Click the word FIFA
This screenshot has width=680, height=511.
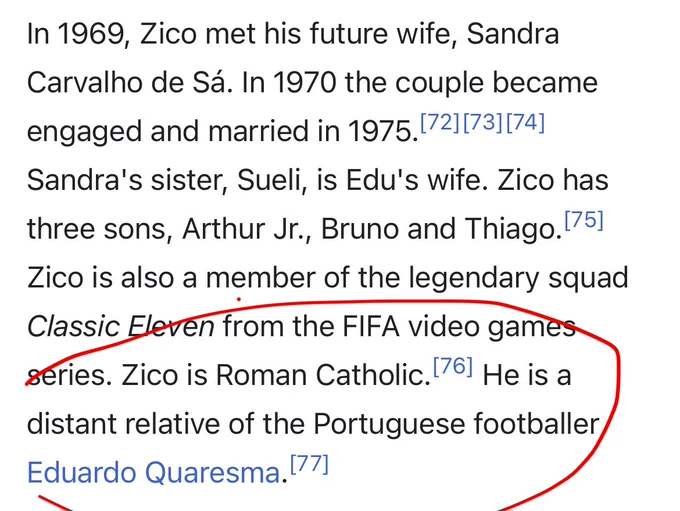[371, 327]
